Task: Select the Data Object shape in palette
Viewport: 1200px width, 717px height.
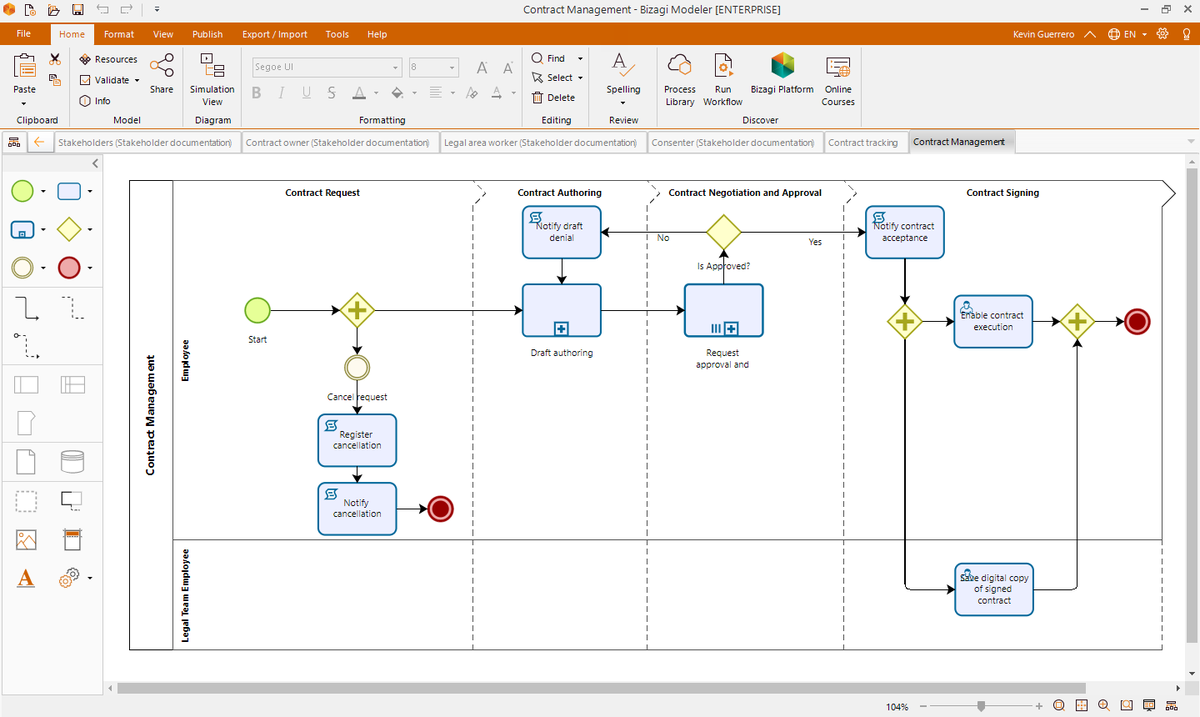Action: tap(26, 461)
